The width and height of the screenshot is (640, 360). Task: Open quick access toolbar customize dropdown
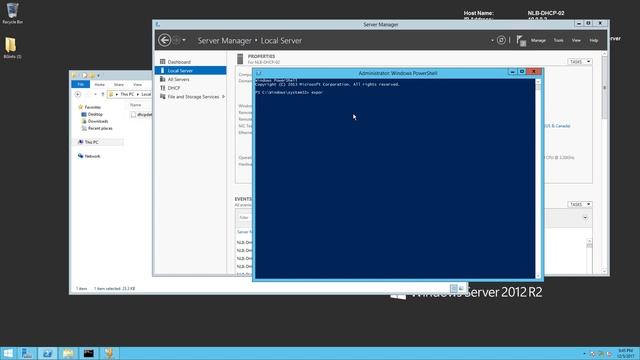(98, 76)
